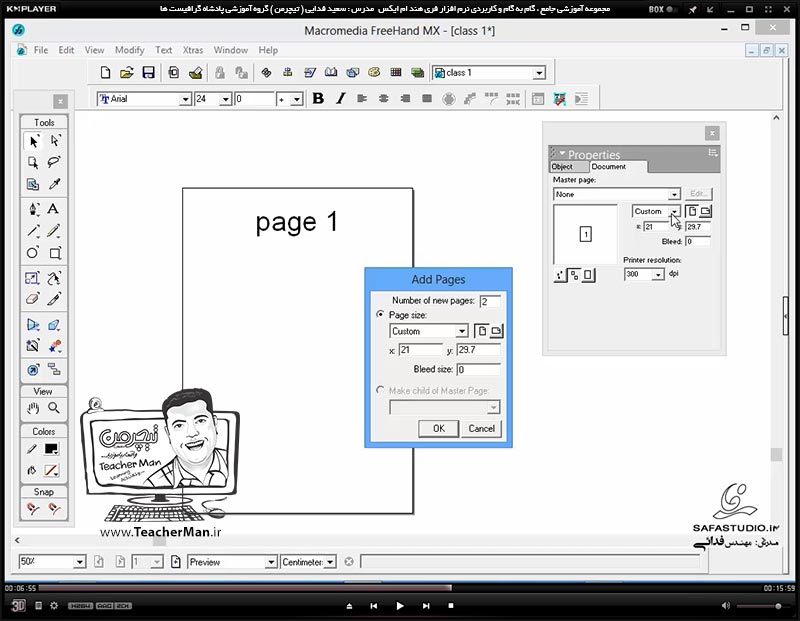Image resolution: width=800 pixels, height=621 pixels.
Task: Choose the Line tool
Action: tap(33, 231)
